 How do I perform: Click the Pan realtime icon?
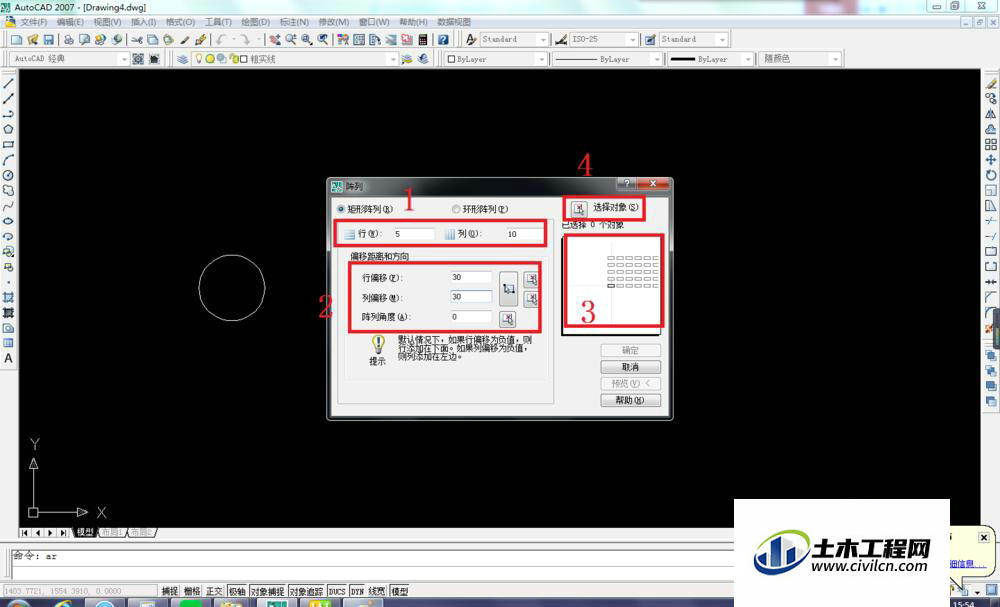click(275, 40)
